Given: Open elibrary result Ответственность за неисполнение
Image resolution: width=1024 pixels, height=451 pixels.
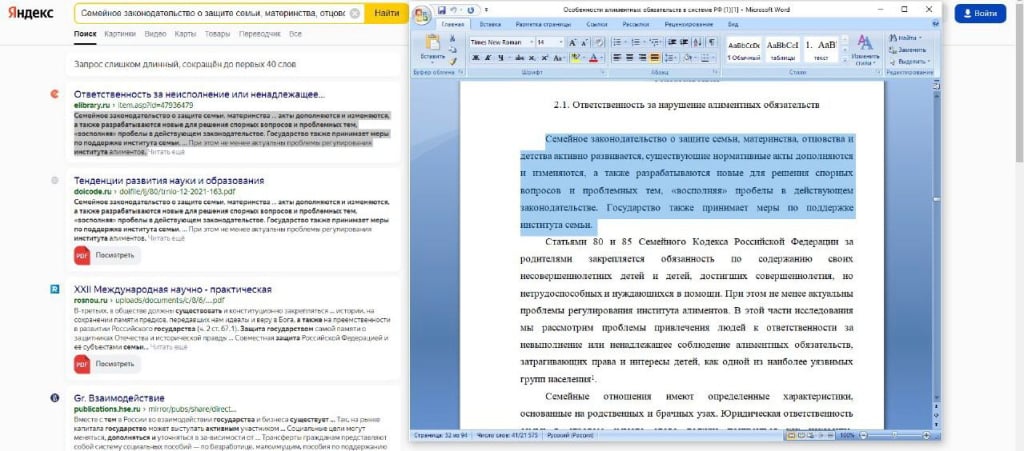Looking at the screenshot, I should pos(199,94).
